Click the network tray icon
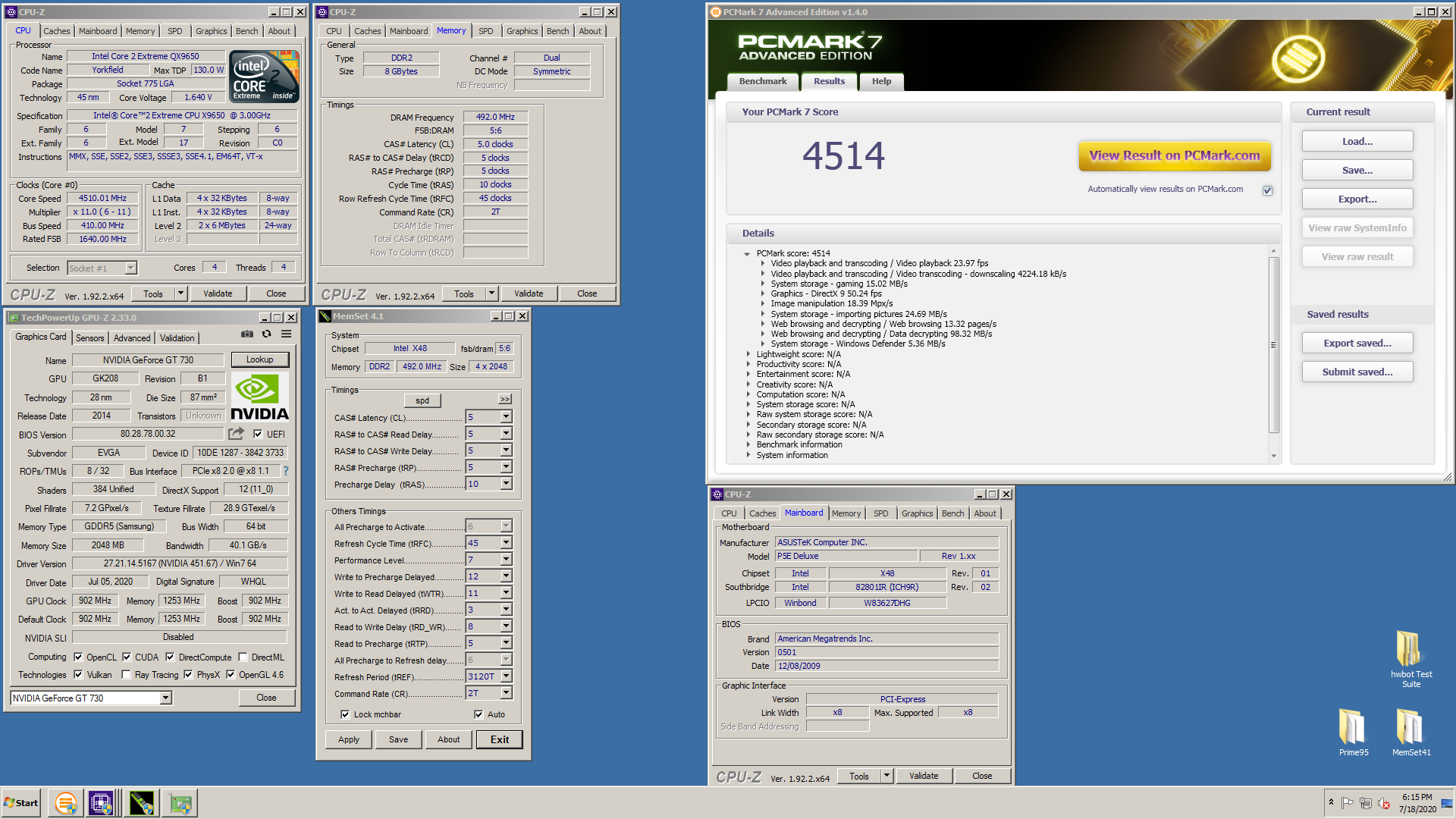Viewport: 1456px width, 819px height. click(x=1365, y=803)
